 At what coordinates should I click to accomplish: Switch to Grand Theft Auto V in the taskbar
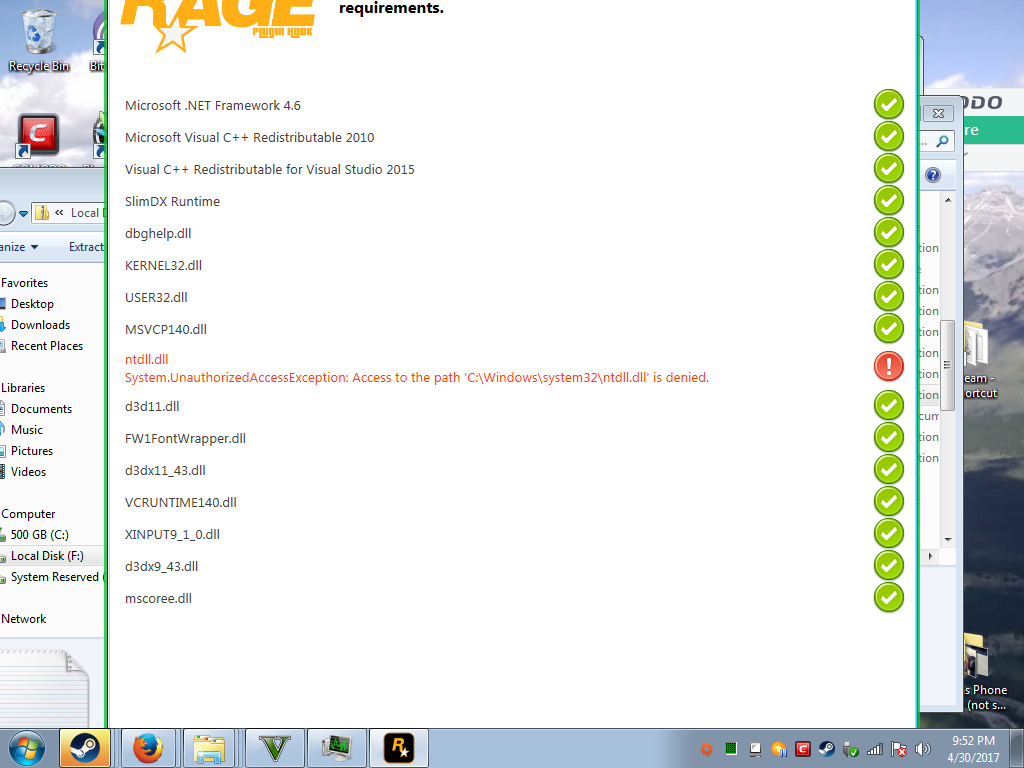pos(274,748)
